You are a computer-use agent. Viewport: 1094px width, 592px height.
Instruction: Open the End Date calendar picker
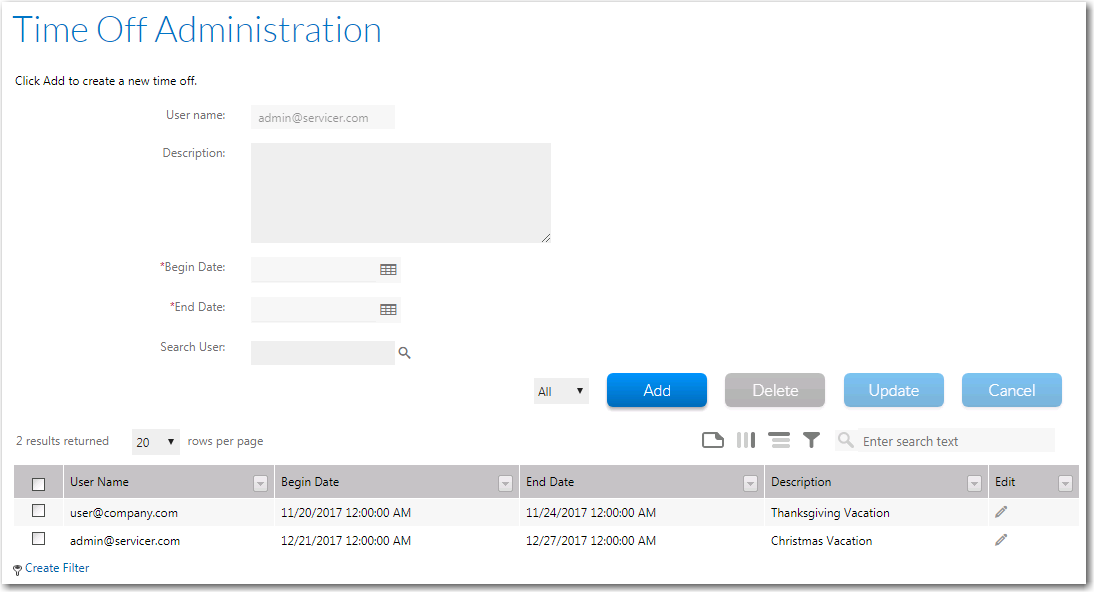[388, 310]
